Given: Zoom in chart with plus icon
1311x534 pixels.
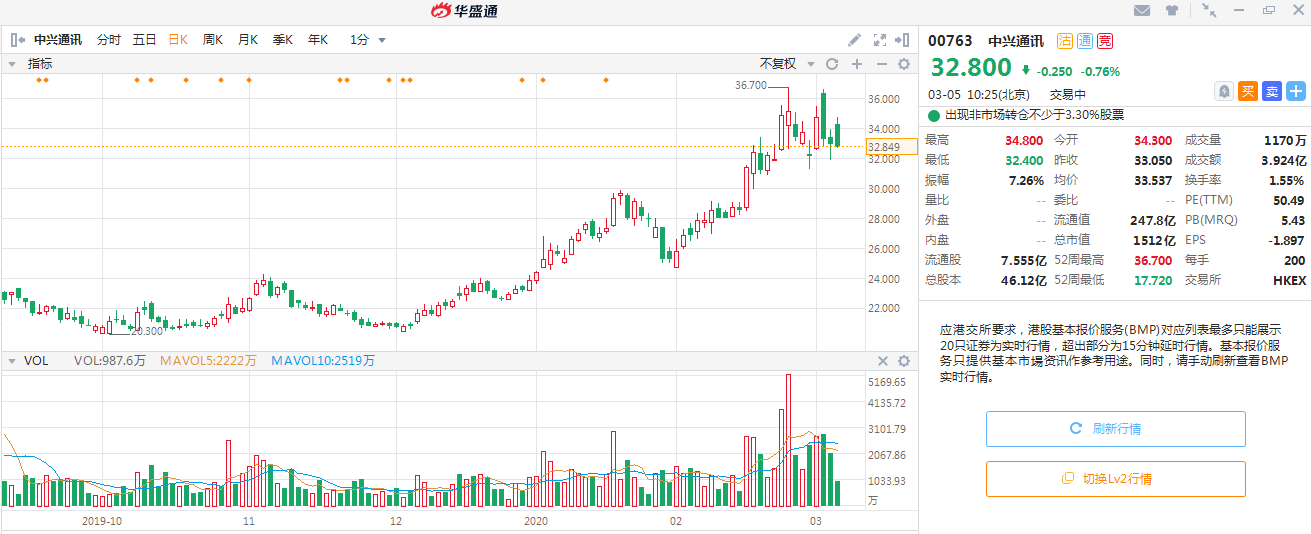Looking at the screenshot, I should point(857,64).
